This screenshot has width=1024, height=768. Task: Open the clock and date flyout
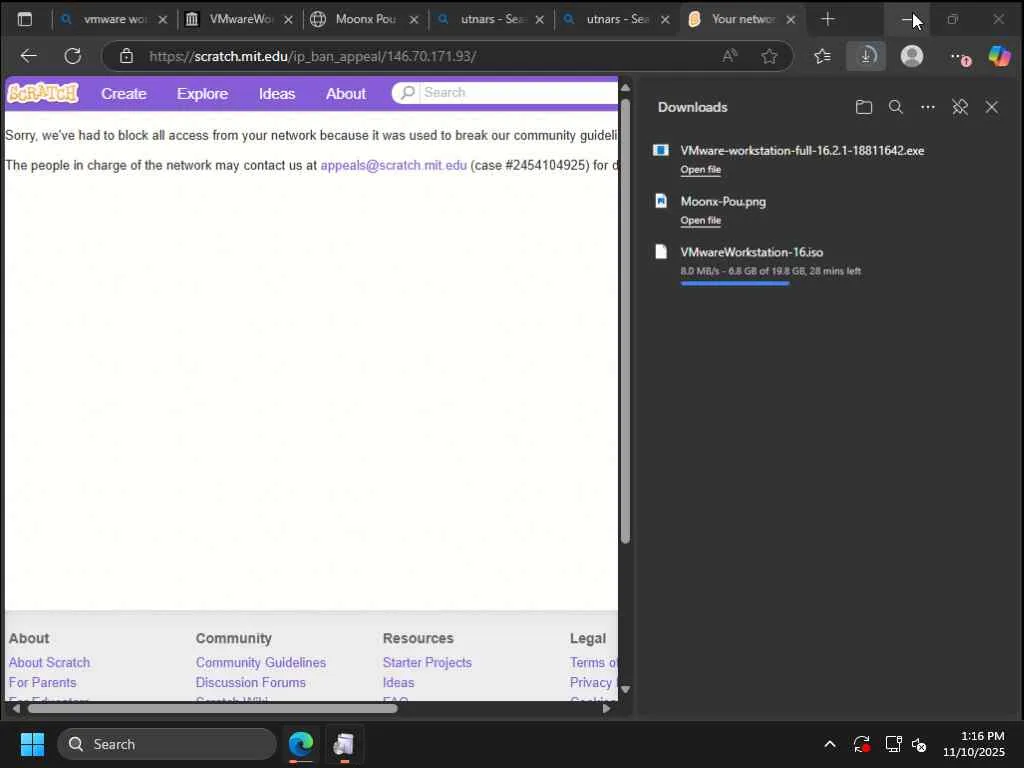click(x=974, y=744)
